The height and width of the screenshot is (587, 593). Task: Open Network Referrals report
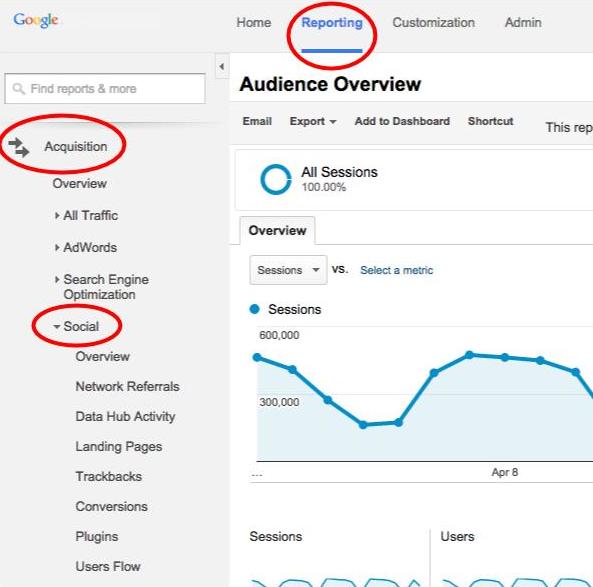click(127, 387)
